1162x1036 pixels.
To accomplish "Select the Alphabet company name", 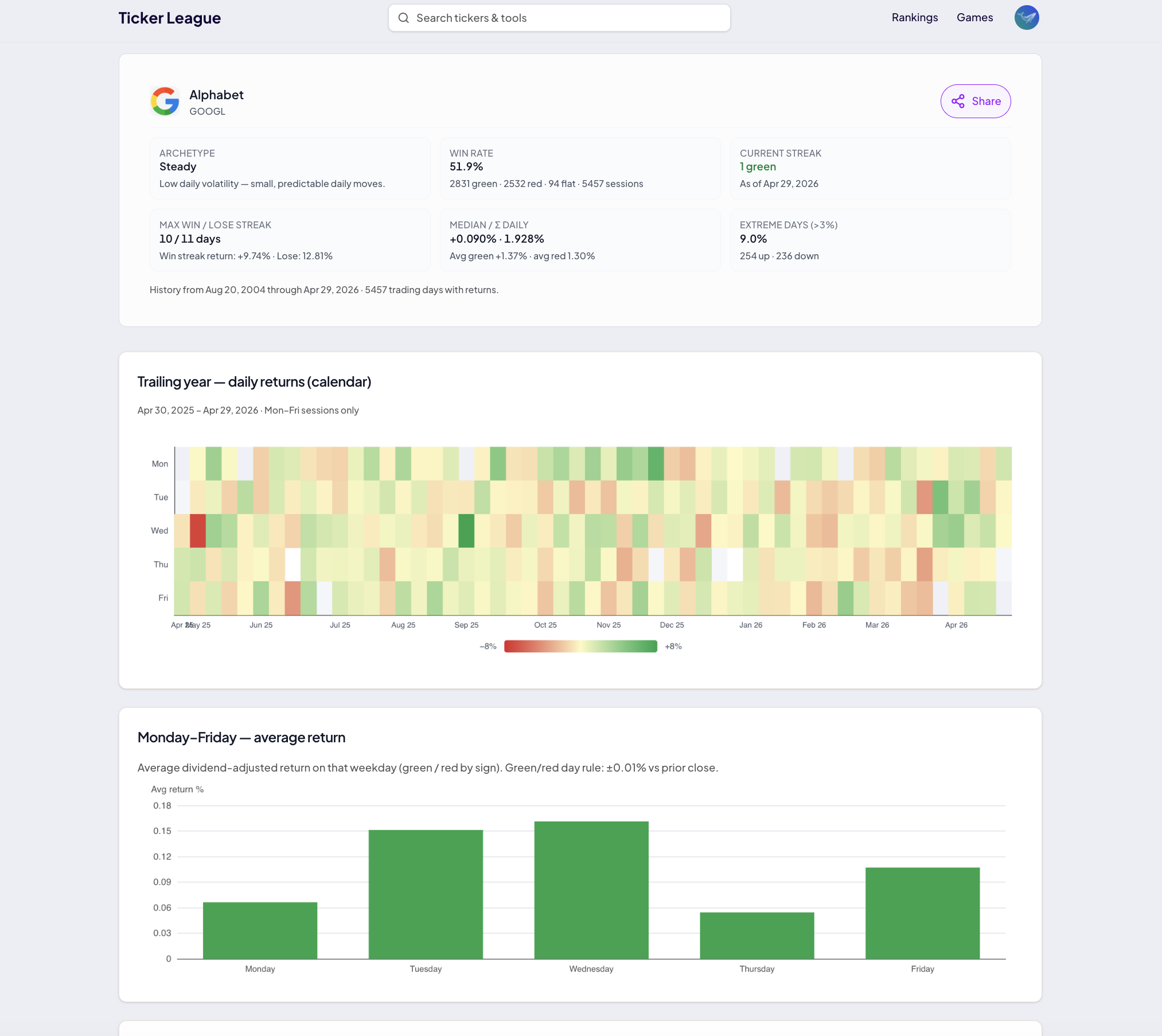I will tap(216, 95).
